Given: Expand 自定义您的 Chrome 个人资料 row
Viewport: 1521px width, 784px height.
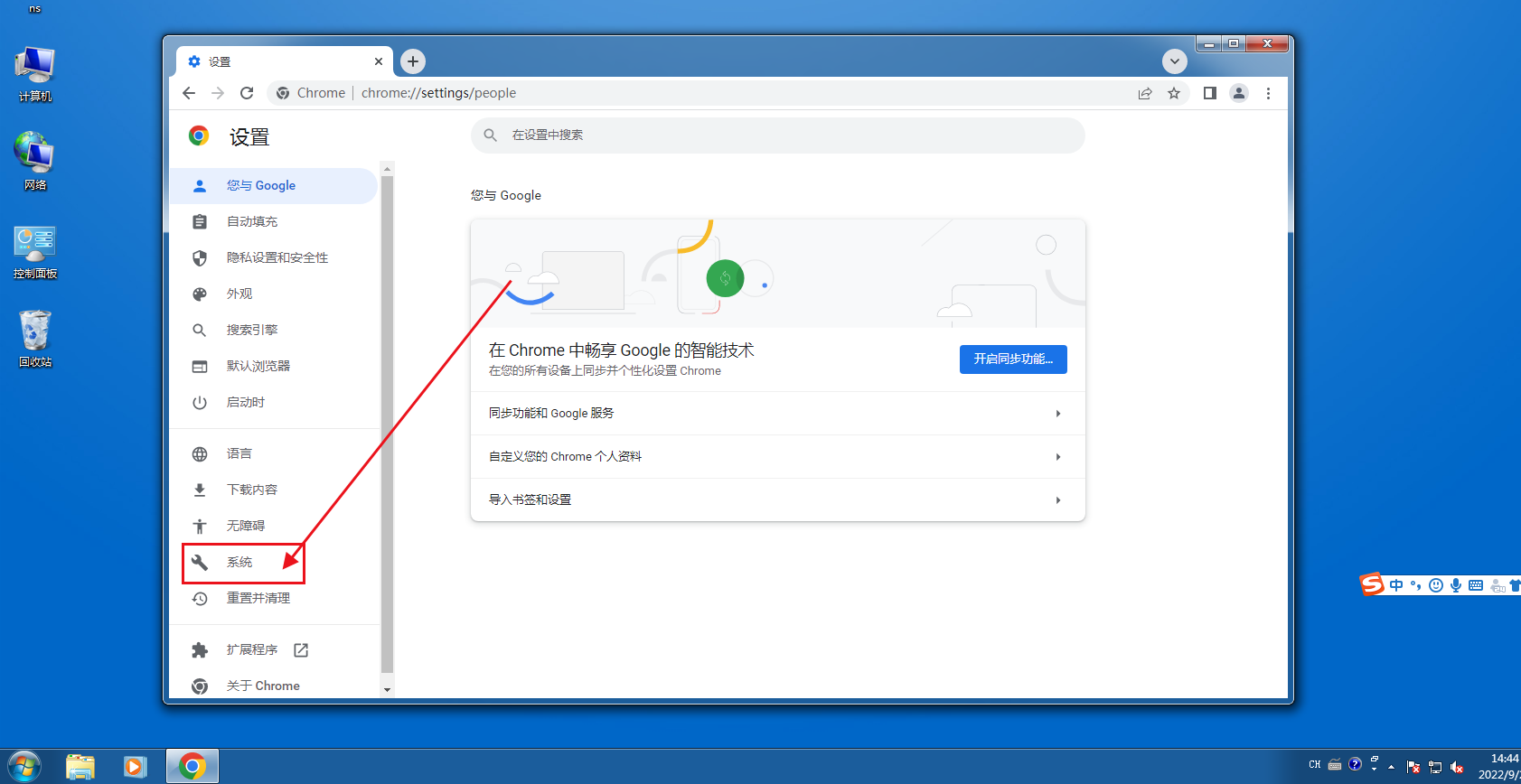Looking at the screenshot, I should click(777, 456).
